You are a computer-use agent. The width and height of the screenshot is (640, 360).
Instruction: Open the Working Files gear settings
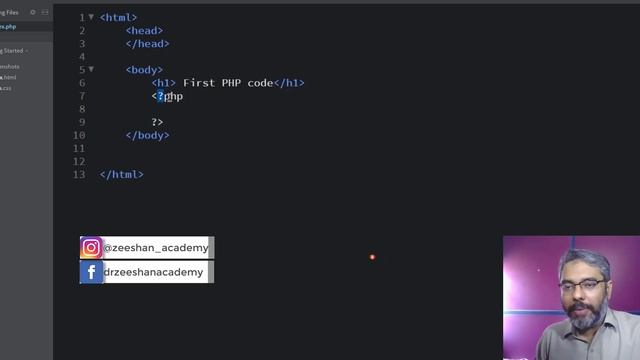tap(33, 12)
